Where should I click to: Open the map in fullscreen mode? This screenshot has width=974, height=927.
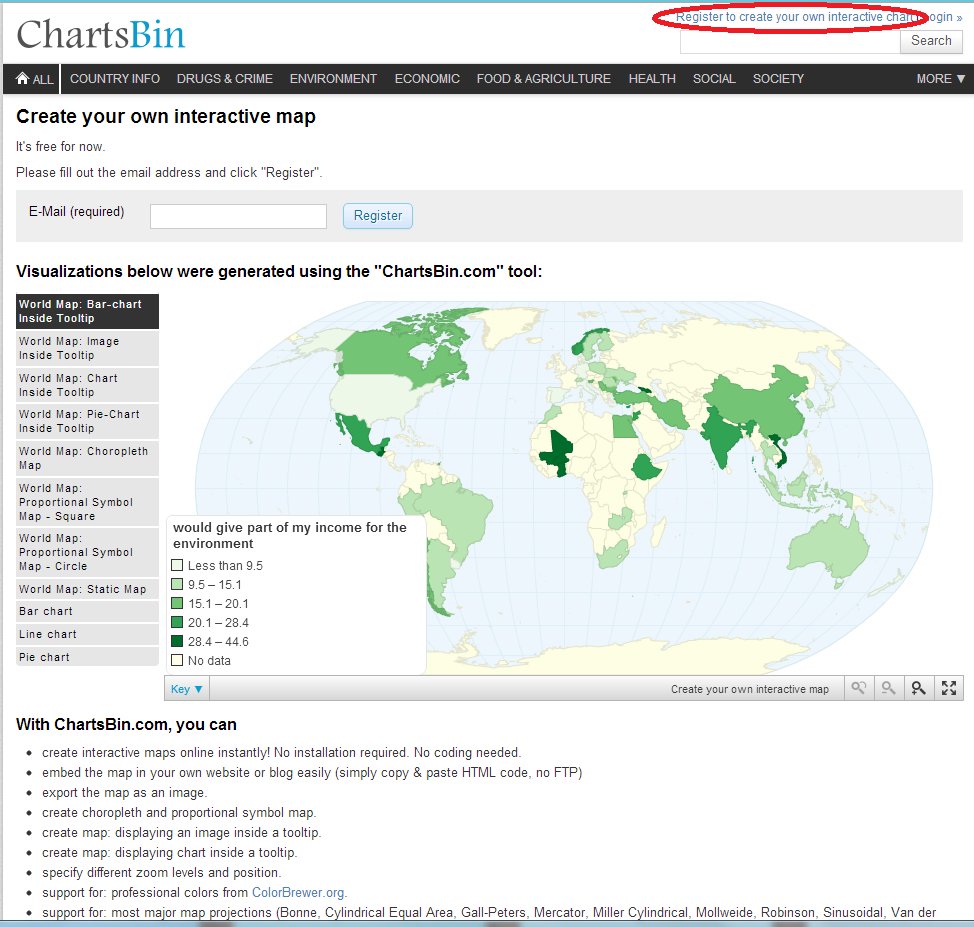point(949,688)
